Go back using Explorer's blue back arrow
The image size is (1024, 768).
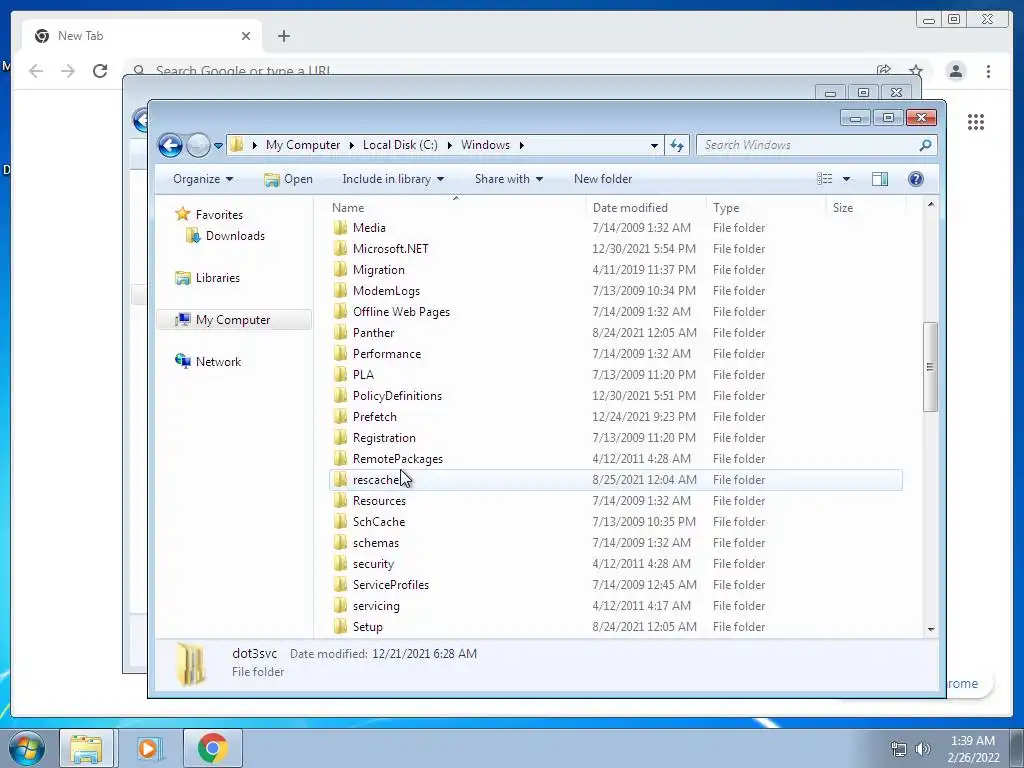(170, 145)
